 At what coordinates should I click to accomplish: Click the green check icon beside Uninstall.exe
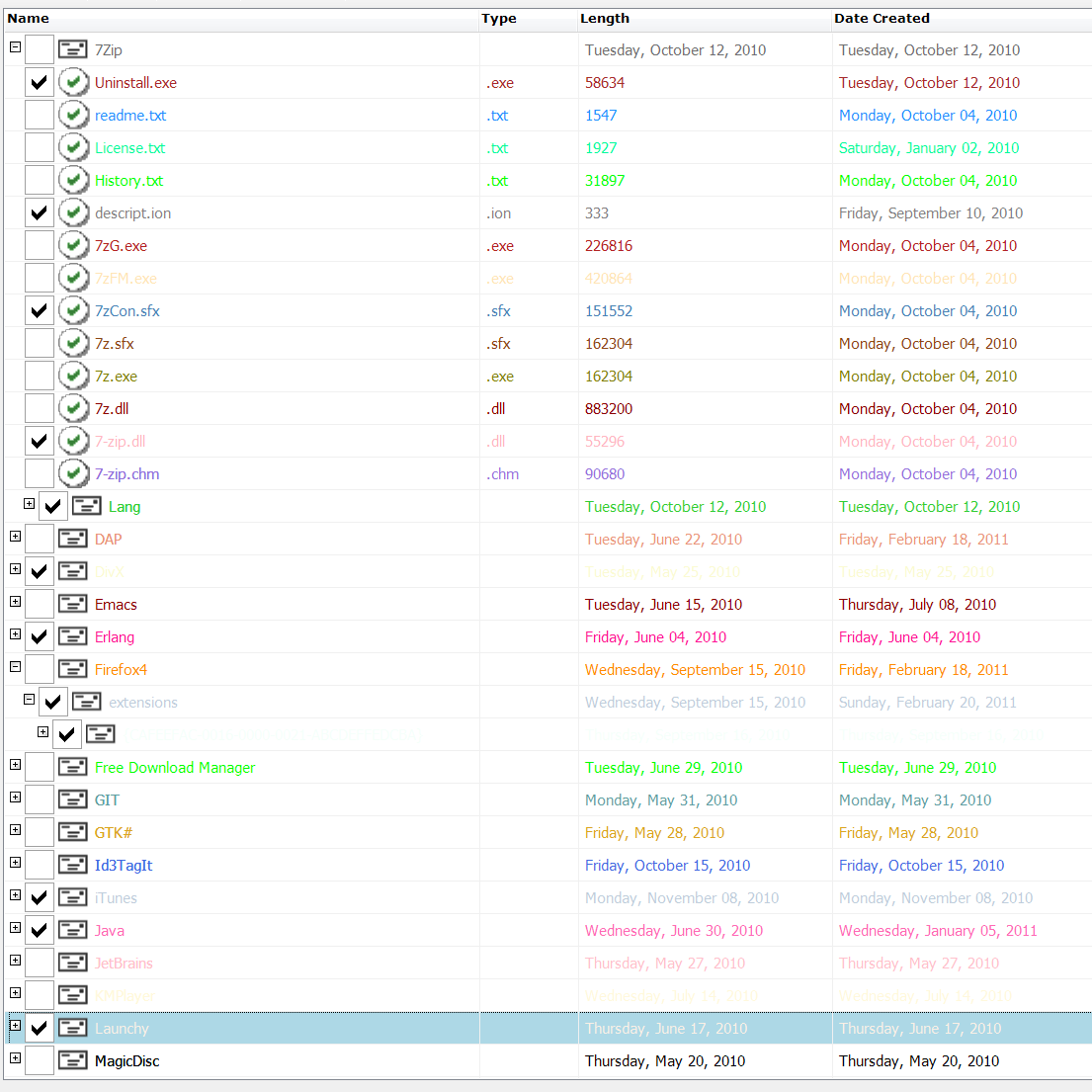click(73, 82)
